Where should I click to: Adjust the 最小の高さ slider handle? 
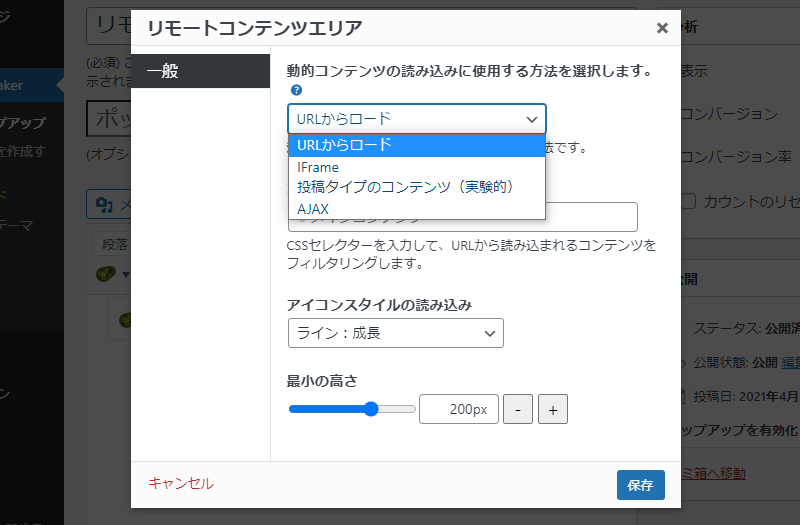click(x=371, y=409)
